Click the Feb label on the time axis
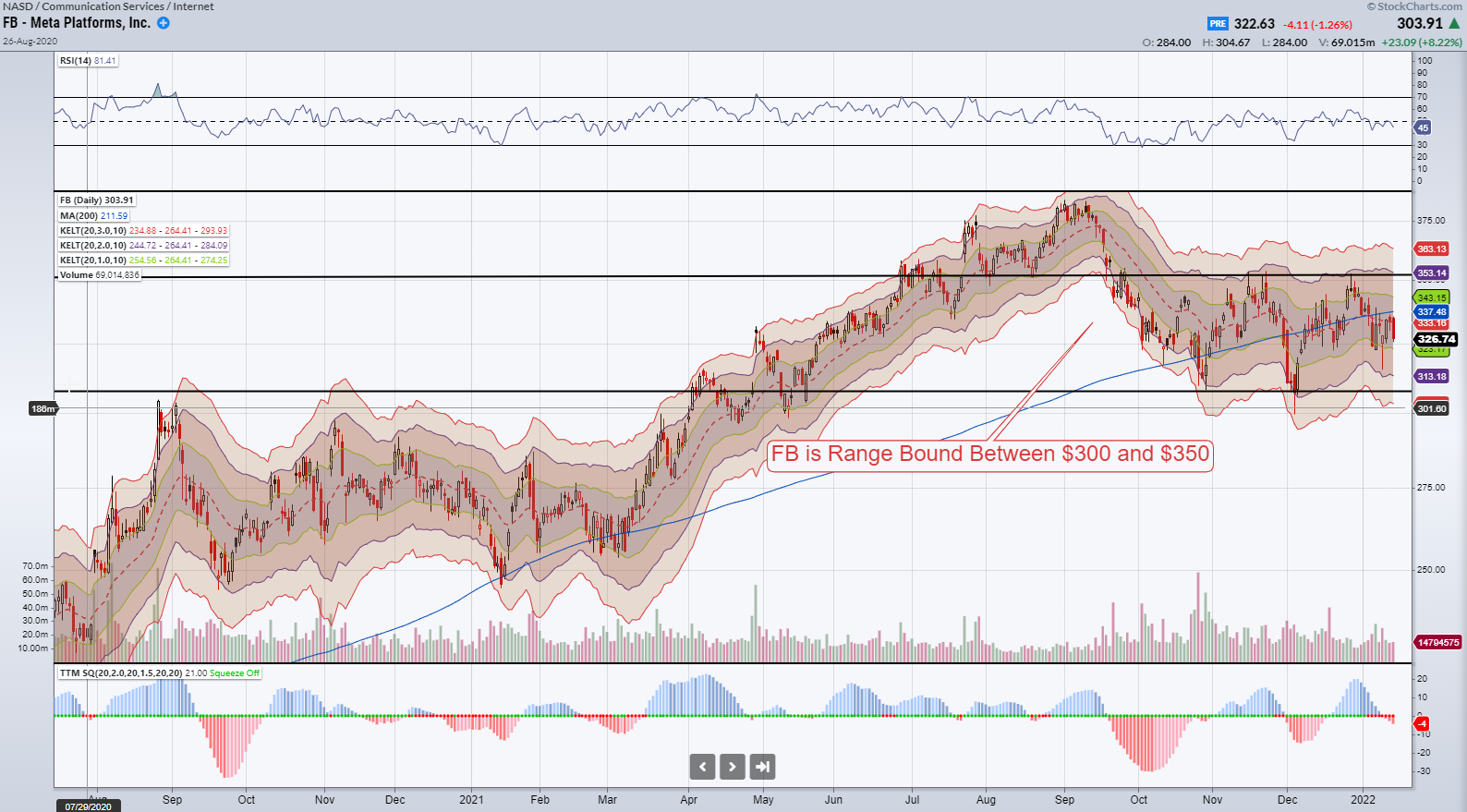Image resolution: width=1467 pixels, height=812 pixels. tap(540, 800)
